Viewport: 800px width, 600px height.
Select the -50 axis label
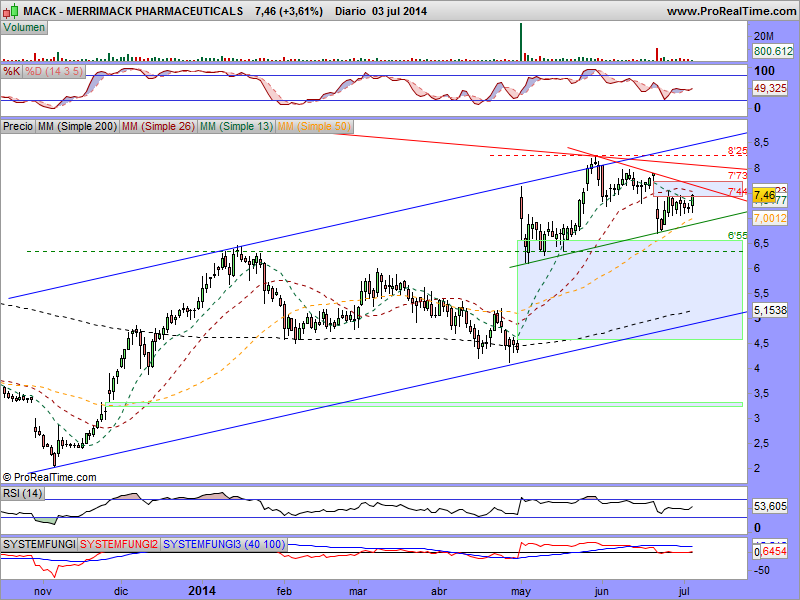761,570
